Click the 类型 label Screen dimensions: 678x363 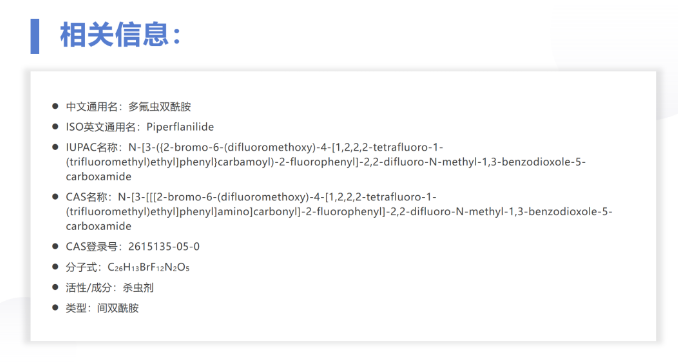[76, 308]
